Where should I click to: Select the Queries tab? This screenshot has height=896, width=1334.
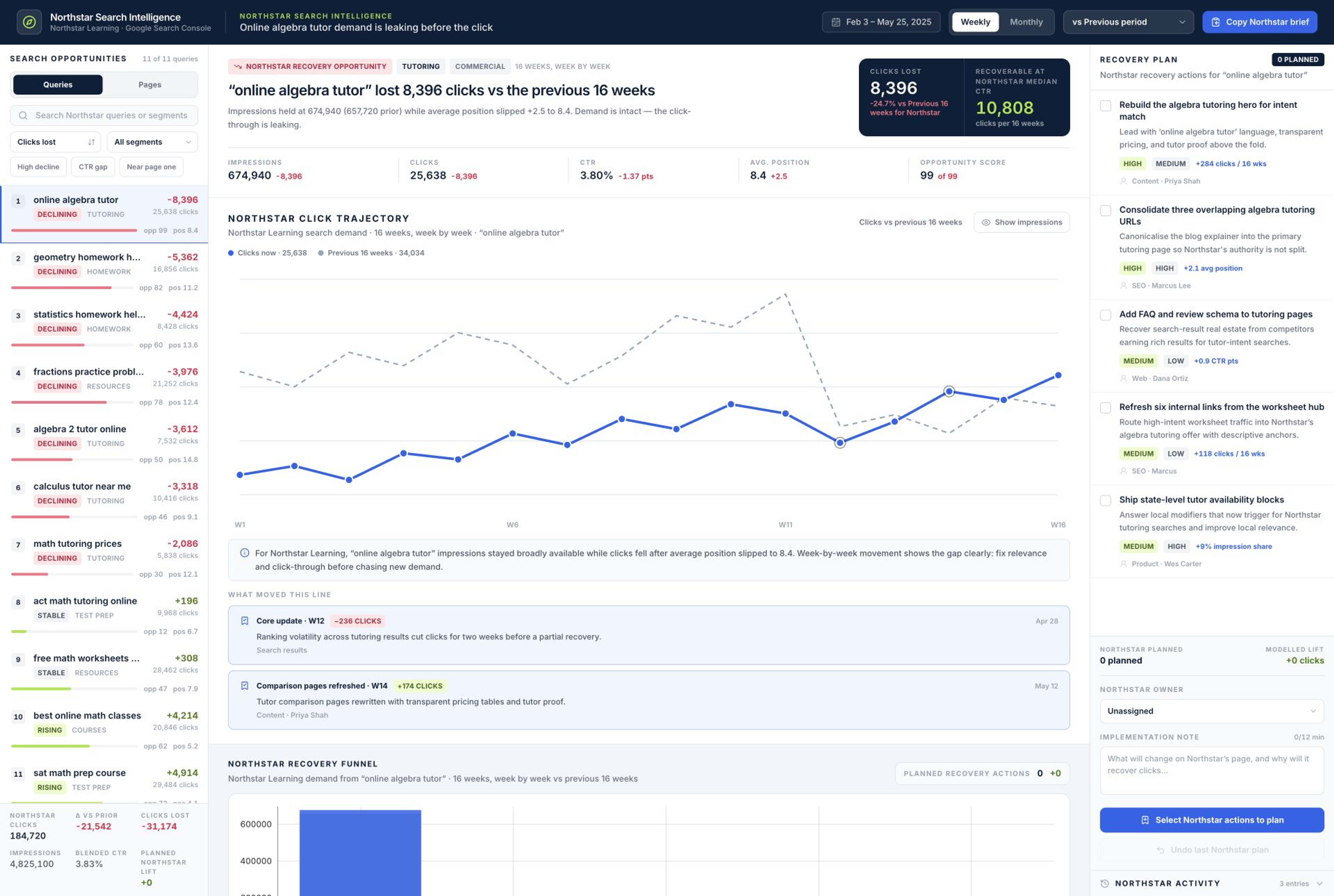point(58,85)
